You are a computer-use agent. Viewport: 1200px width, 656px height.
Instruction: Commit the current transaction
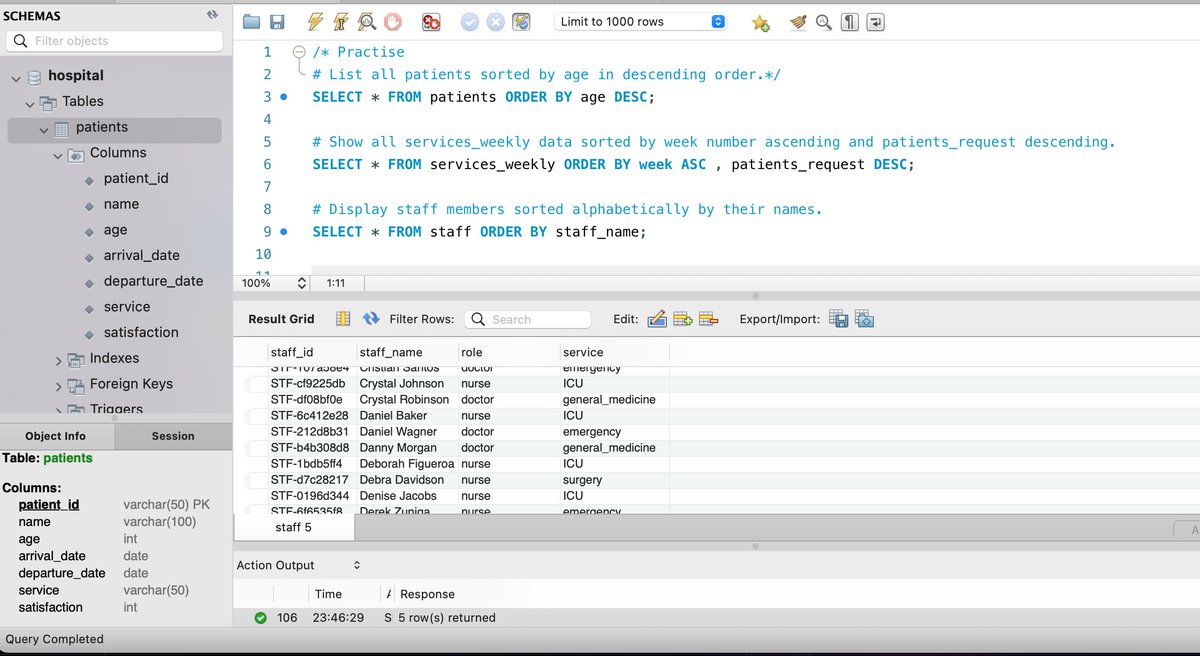pos(469,21)
